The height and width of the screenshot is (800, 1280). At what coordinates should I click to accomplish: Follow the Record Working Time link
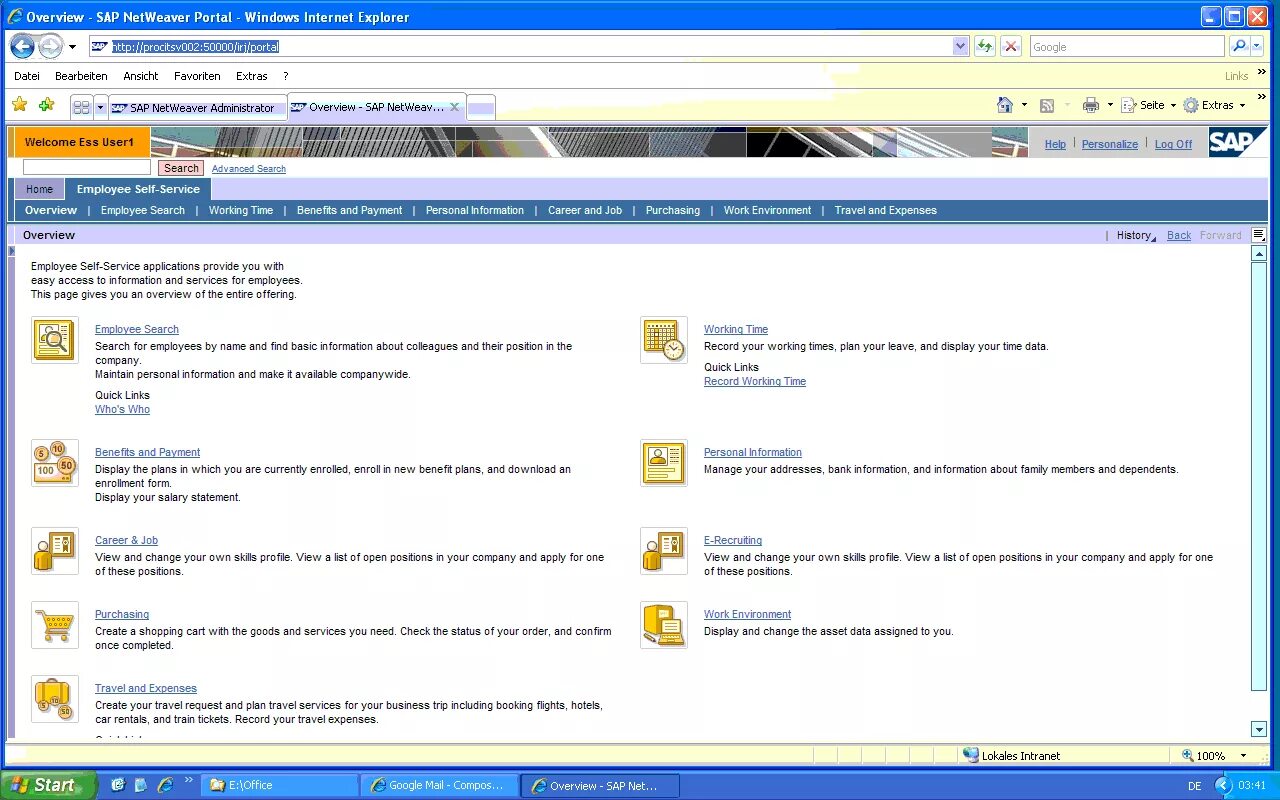pos(754,381)
